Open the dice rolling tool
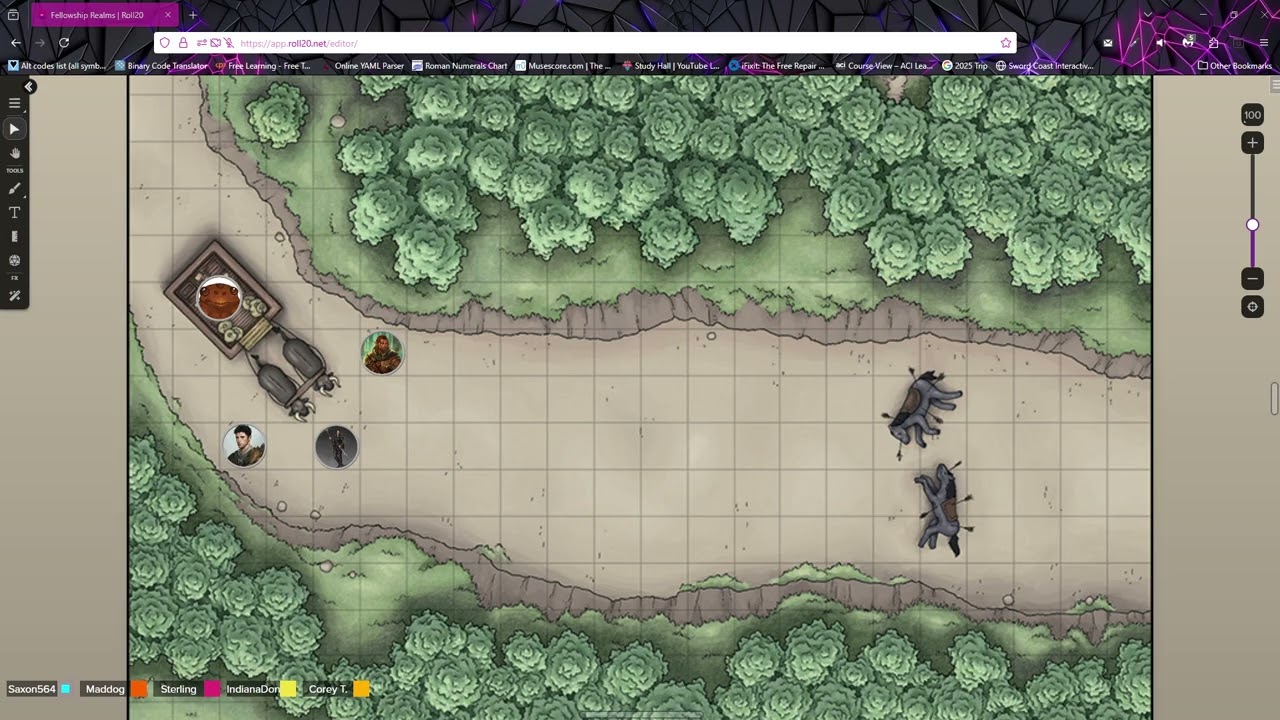Image resolution: width=1280 pixels, height=720 pixels. click(14, 261)
